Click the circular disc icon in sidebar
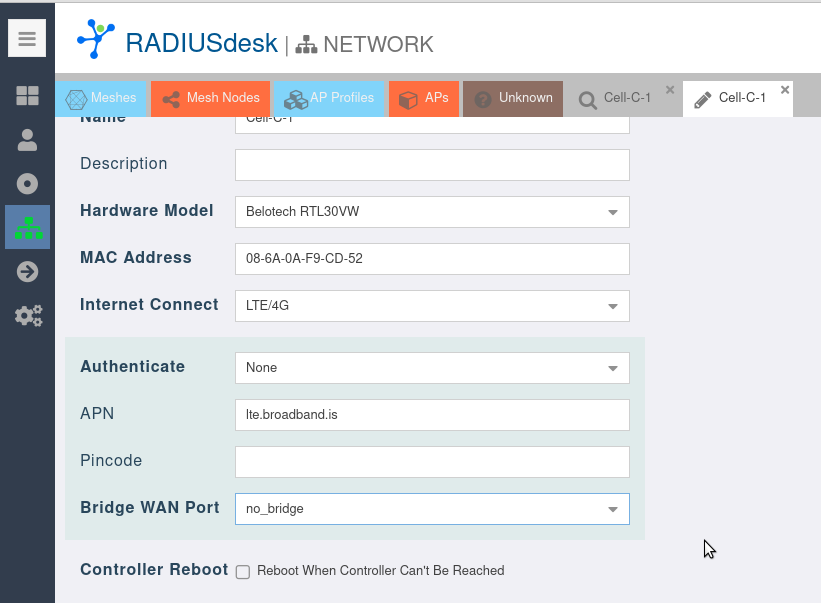Image resolution: width=821 pixels, height=603 pixels. [27, 184]
